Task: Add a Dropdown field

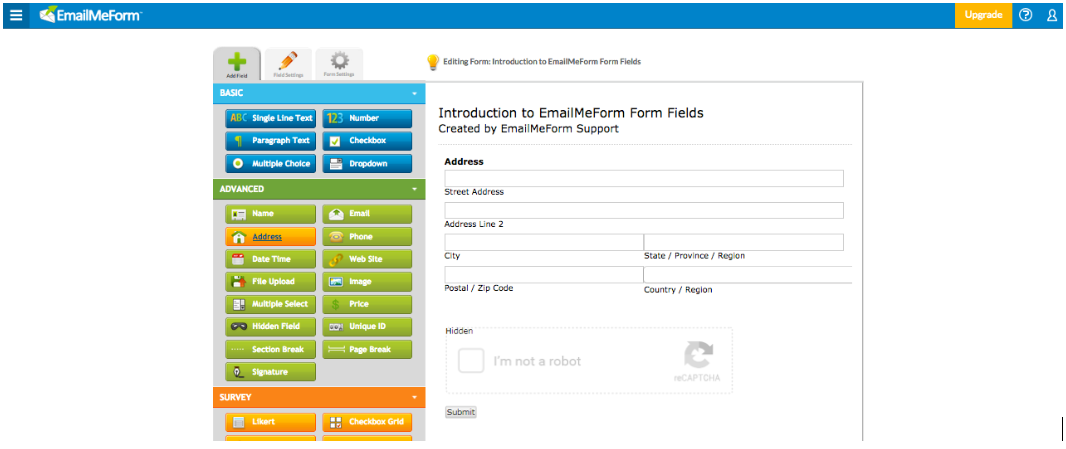Action: (367, 164)
